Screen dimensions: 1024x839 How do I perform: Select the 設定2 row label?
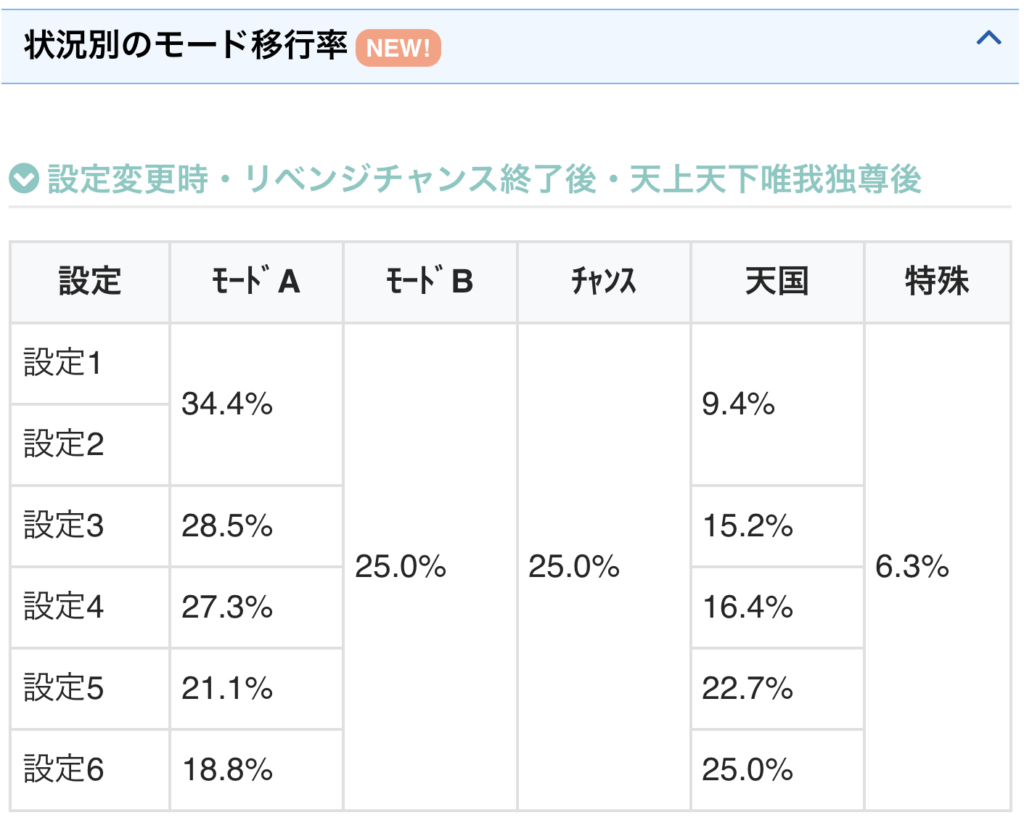64,444
